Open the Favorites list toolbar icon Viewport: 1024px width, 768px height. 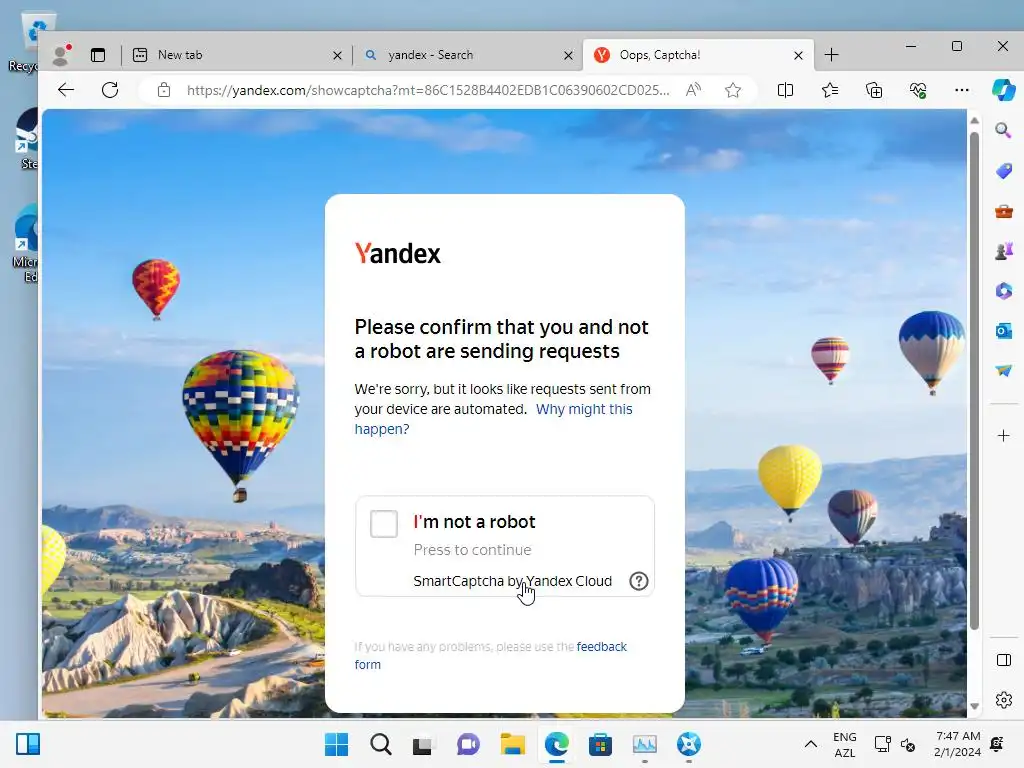(x=830, y=90)
